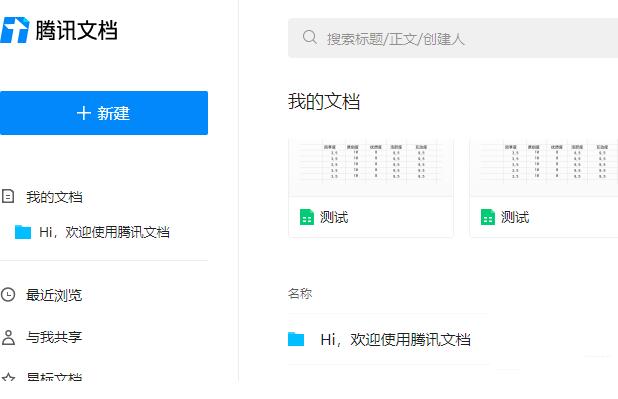Open list row Hi，欢迎使用腾讯文档 folder
Screen dimensions: 618x399
tap(388, 339)
